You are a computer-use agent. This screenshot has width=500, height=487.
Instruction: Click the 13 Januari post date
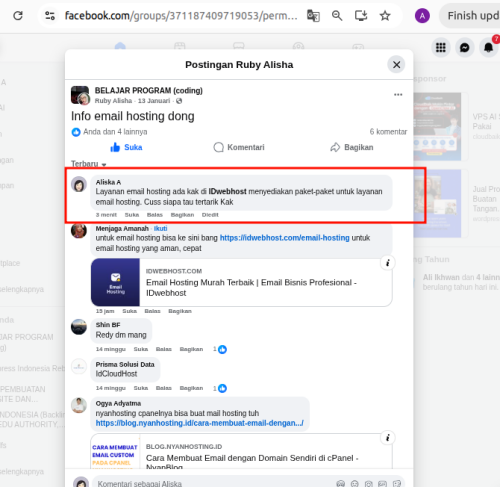(x=154, y=101)
